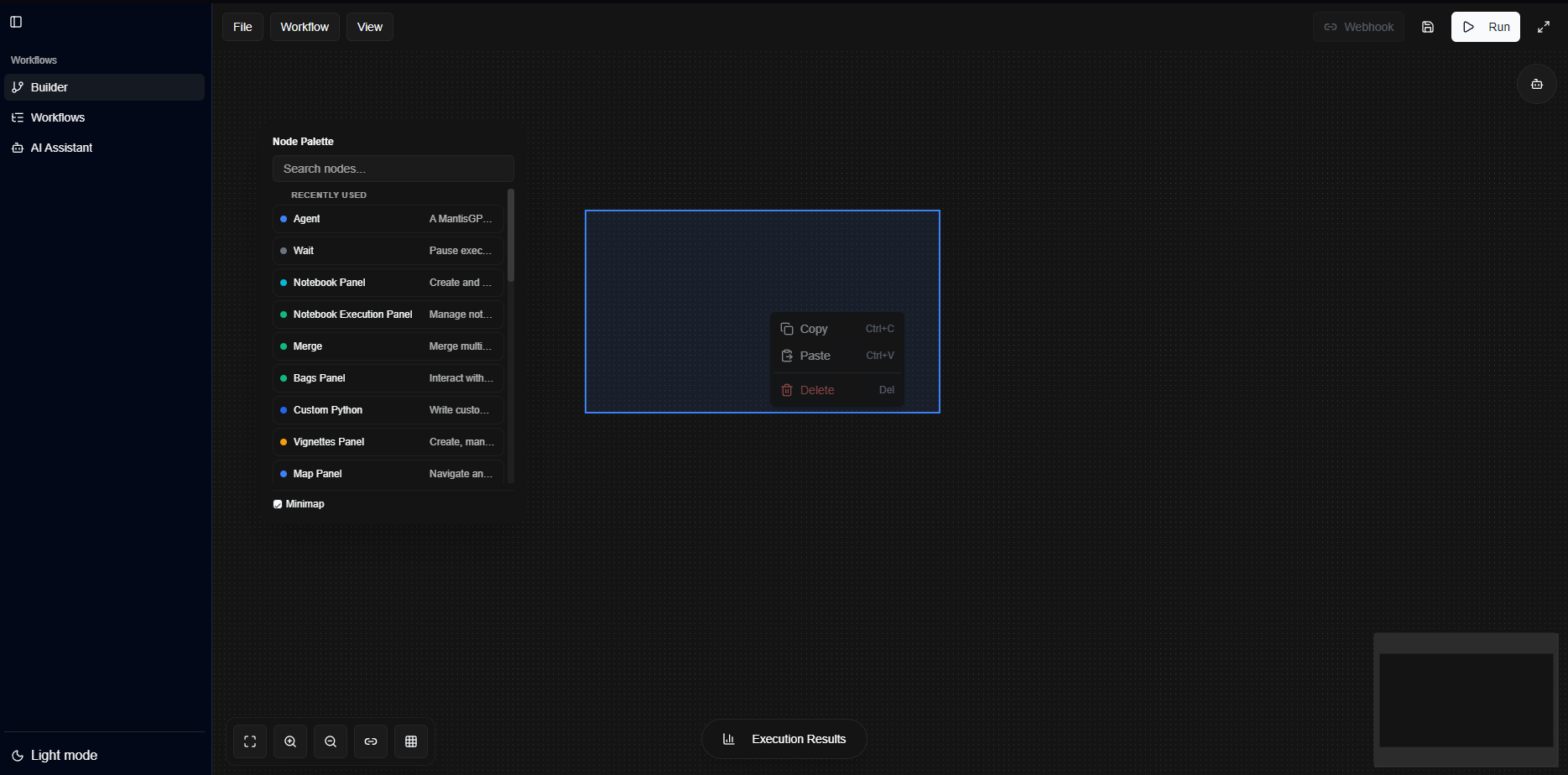Click the Run button
Image resolution: width=1568 pixels, height=775 pixels.
tap(1485, 26)
